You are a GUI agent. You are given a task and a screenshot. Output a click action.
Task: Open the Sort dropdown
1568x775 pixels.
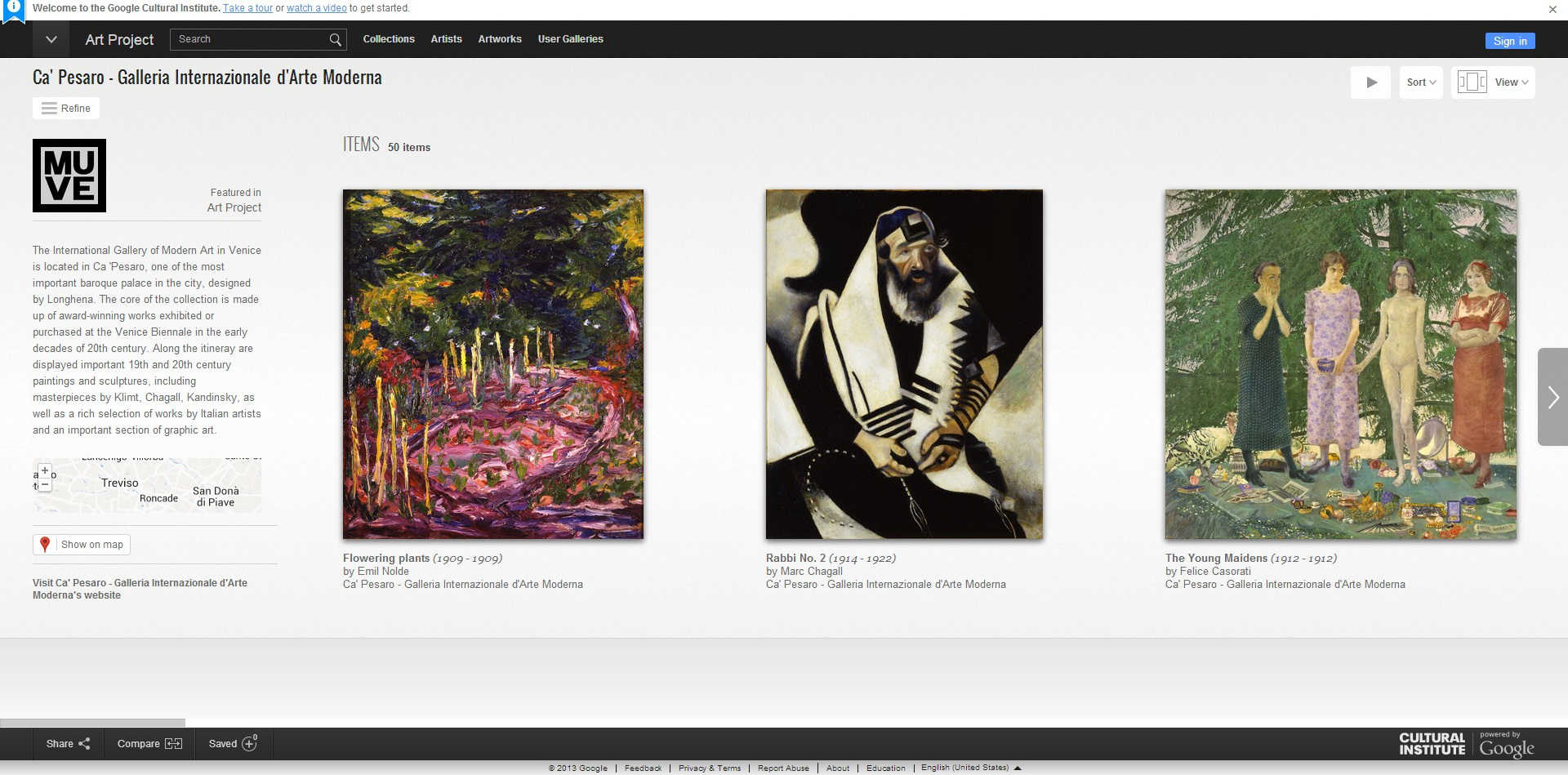(x=1421, y=82)
